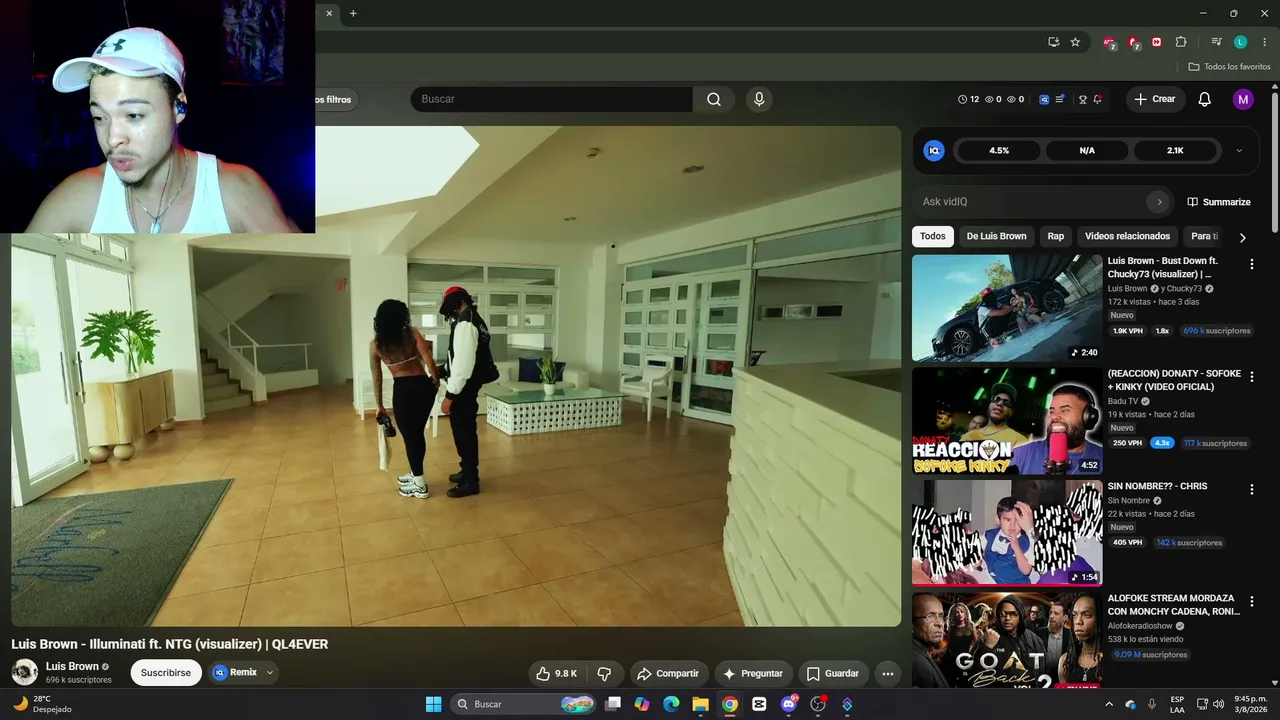Open the DONATY REACCION video thumbnail
The width and height of the screenshot is (1280, 720).
[1007, 421]
